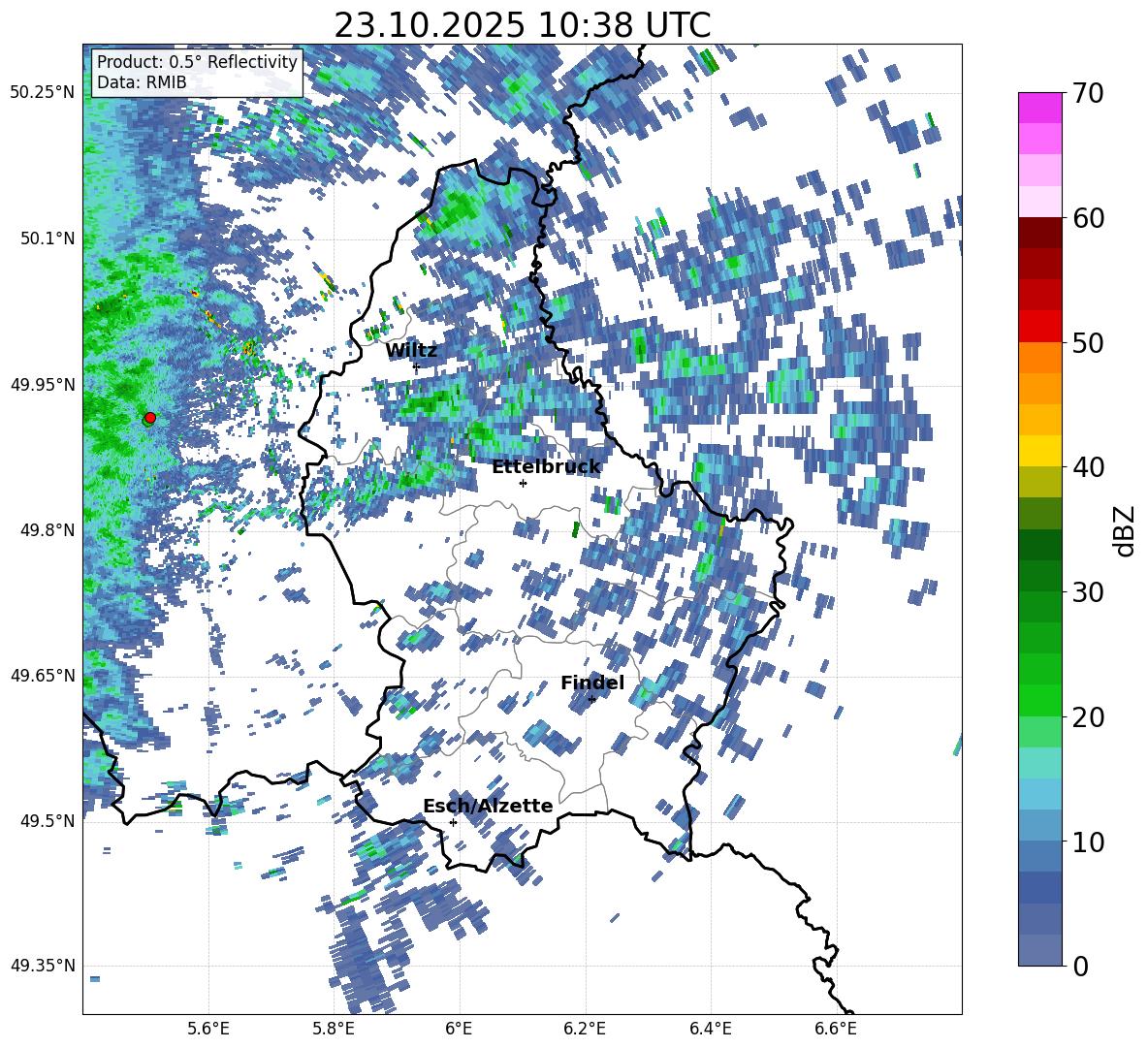This screenshot has width=1148, height=1048.
Task: Click the 20 tick on colorbar
Action: pyautogui.click(x=1088, y=717)
